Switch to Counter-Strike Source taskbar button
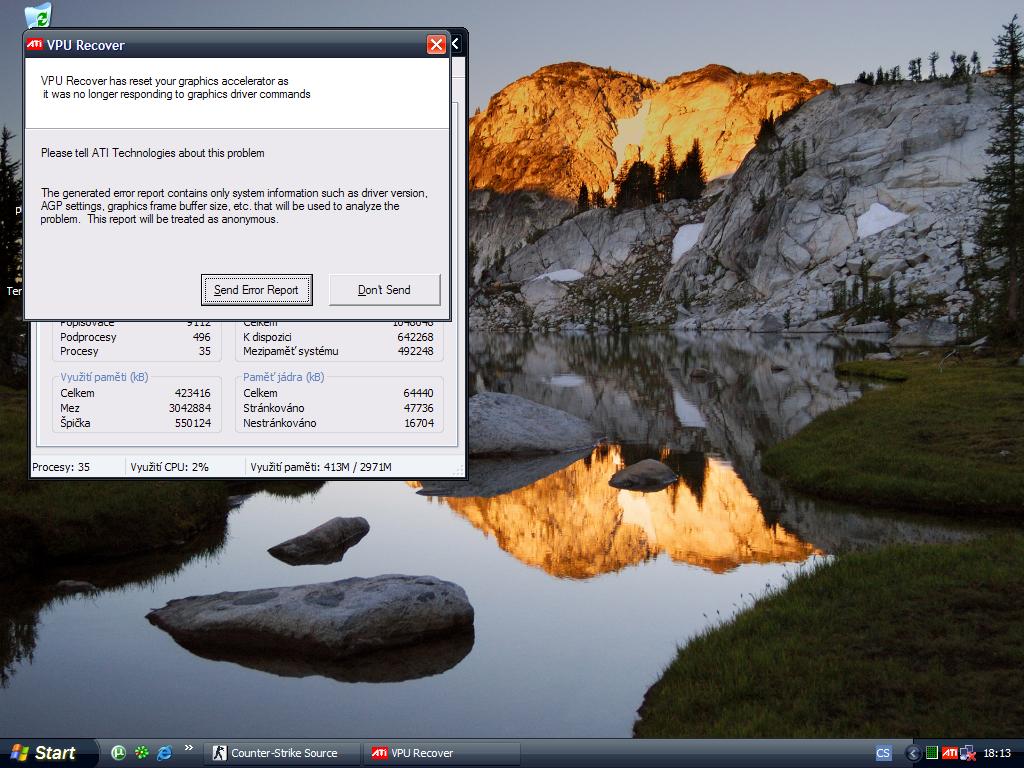 [281, 753]
